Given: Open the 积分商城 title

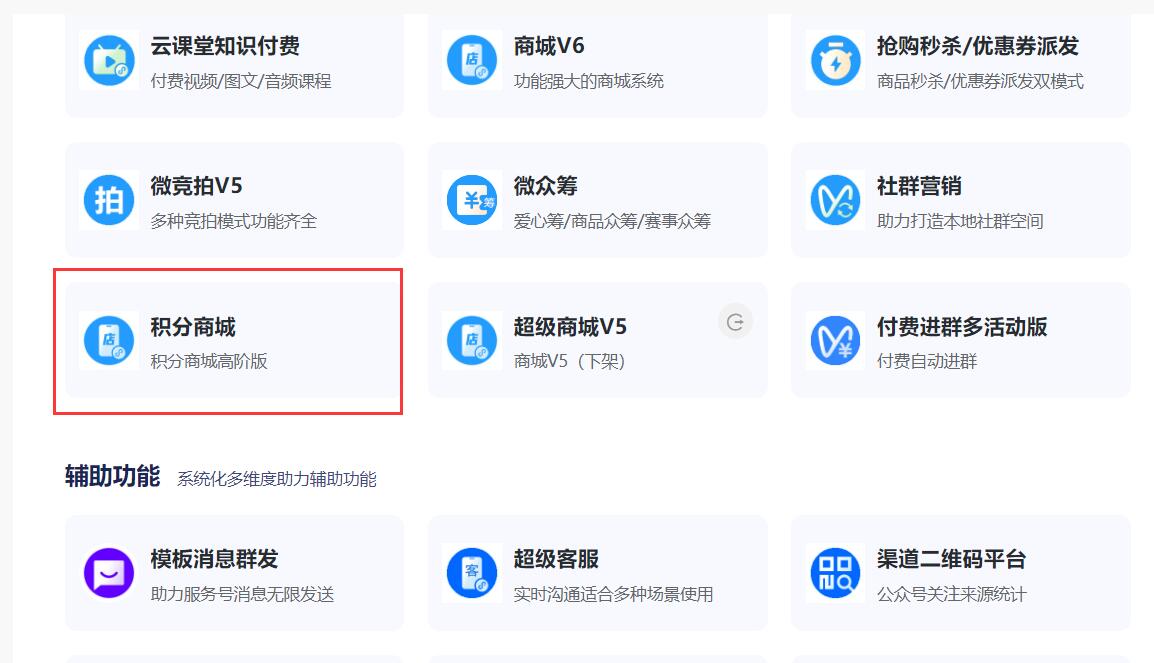Looking at the screenshot, I should [193, 327].
